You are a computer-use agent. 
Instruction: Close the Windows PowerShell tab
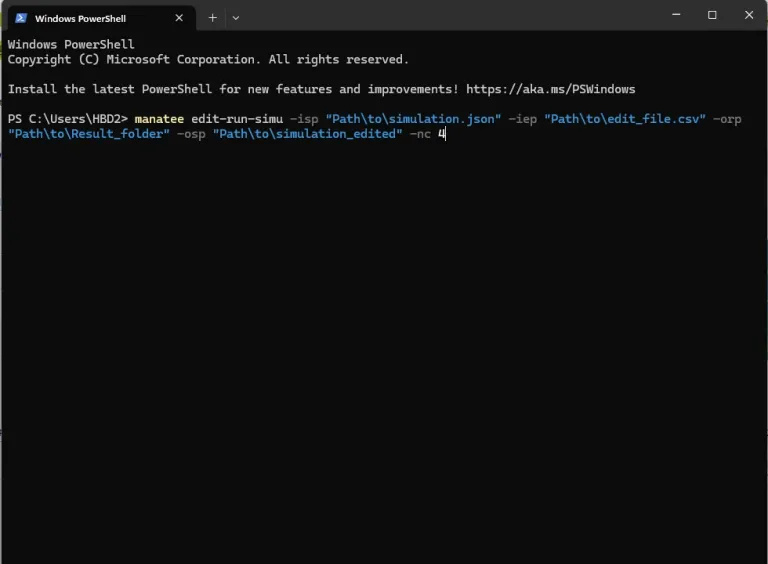179,18
